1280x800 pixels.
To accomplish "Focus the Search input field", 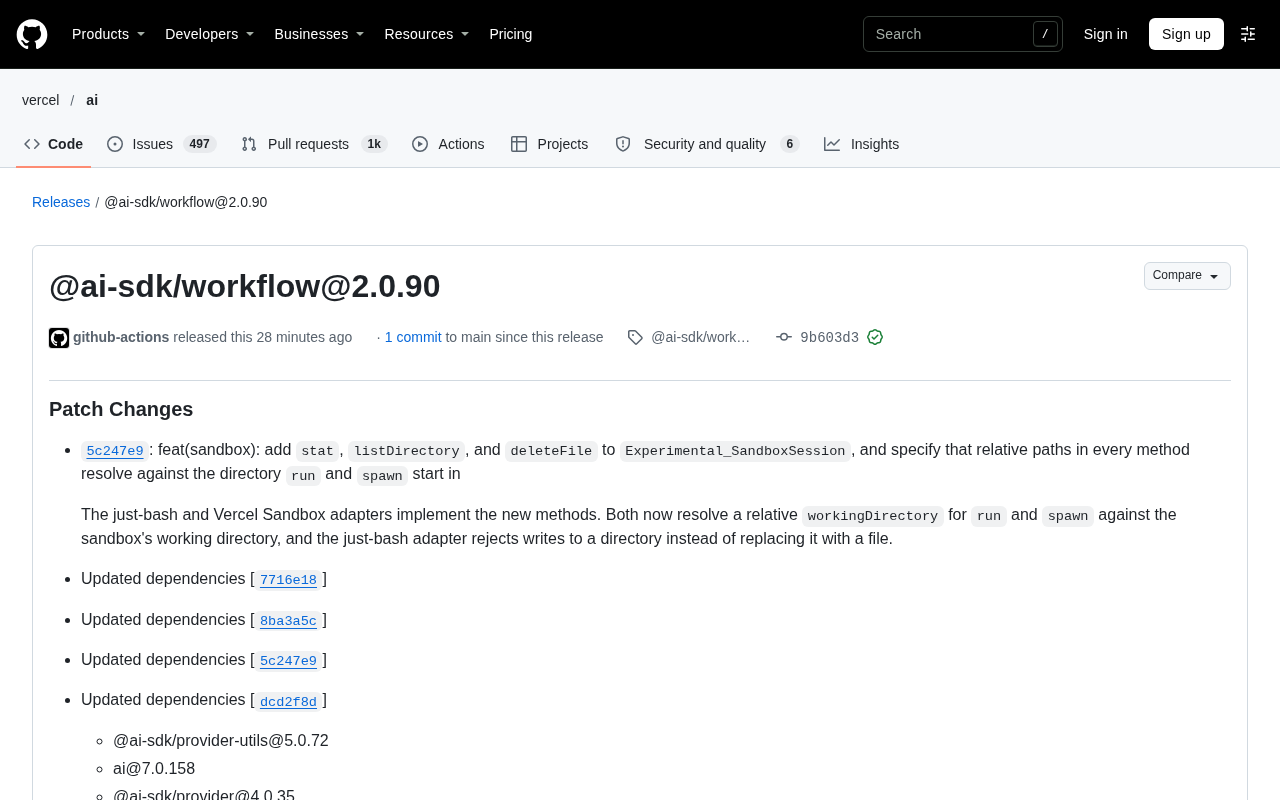I will [962, 34].
